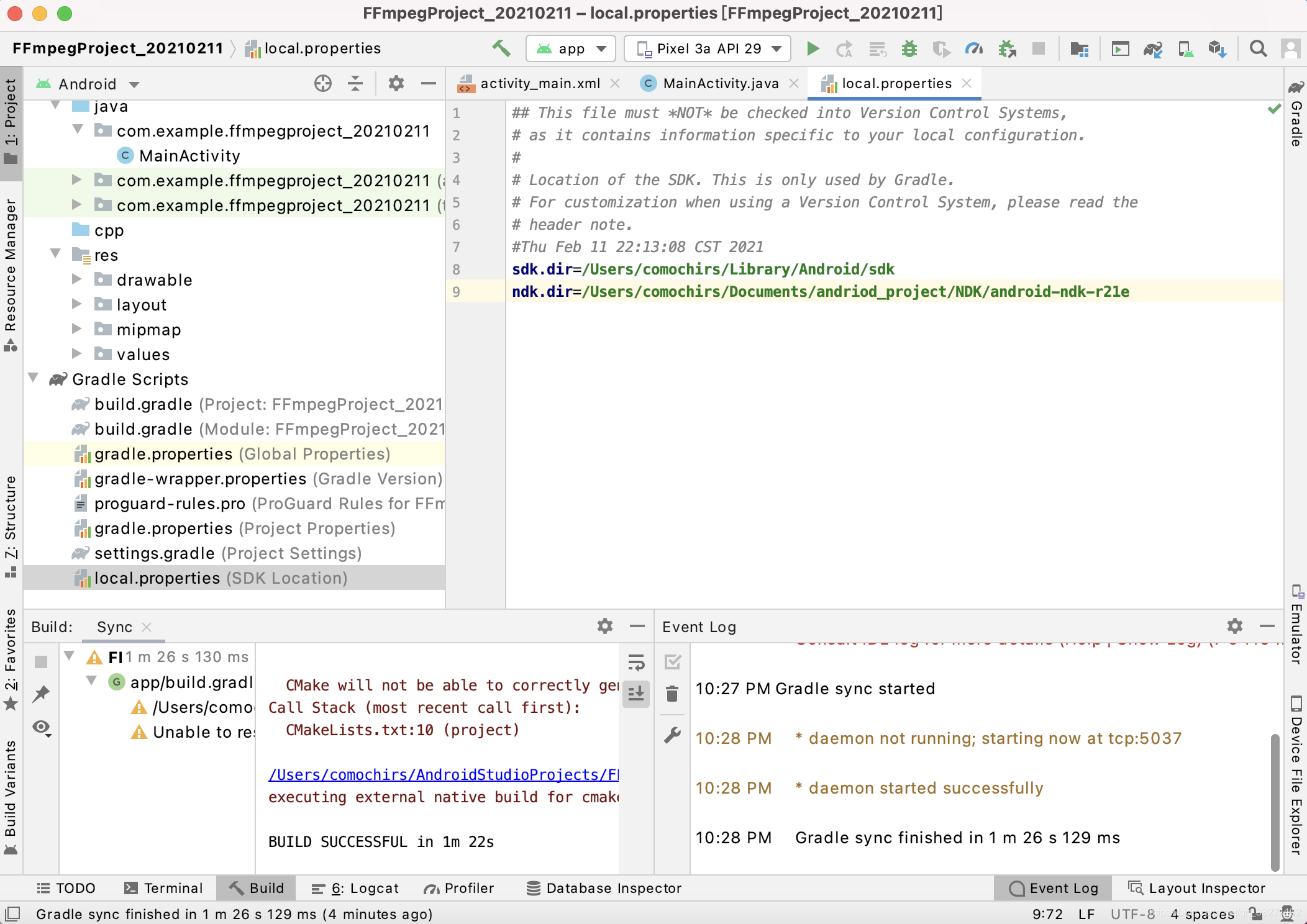The width and height of the screenshot is (1307, 924).
Task: Toggle Mark all as read in Event Log
Action: coord(673,663)
